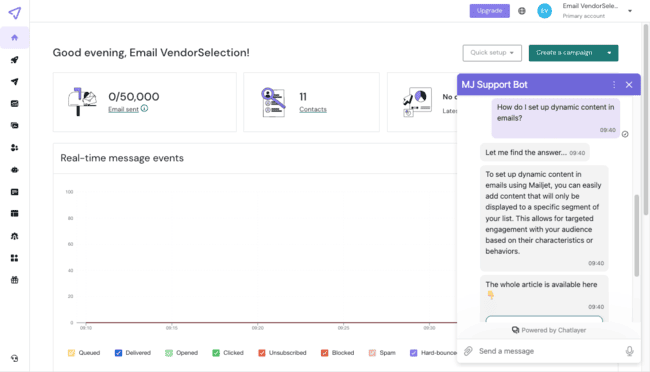
Task: Open the four-squares apps icon
Action: (15, 258)
